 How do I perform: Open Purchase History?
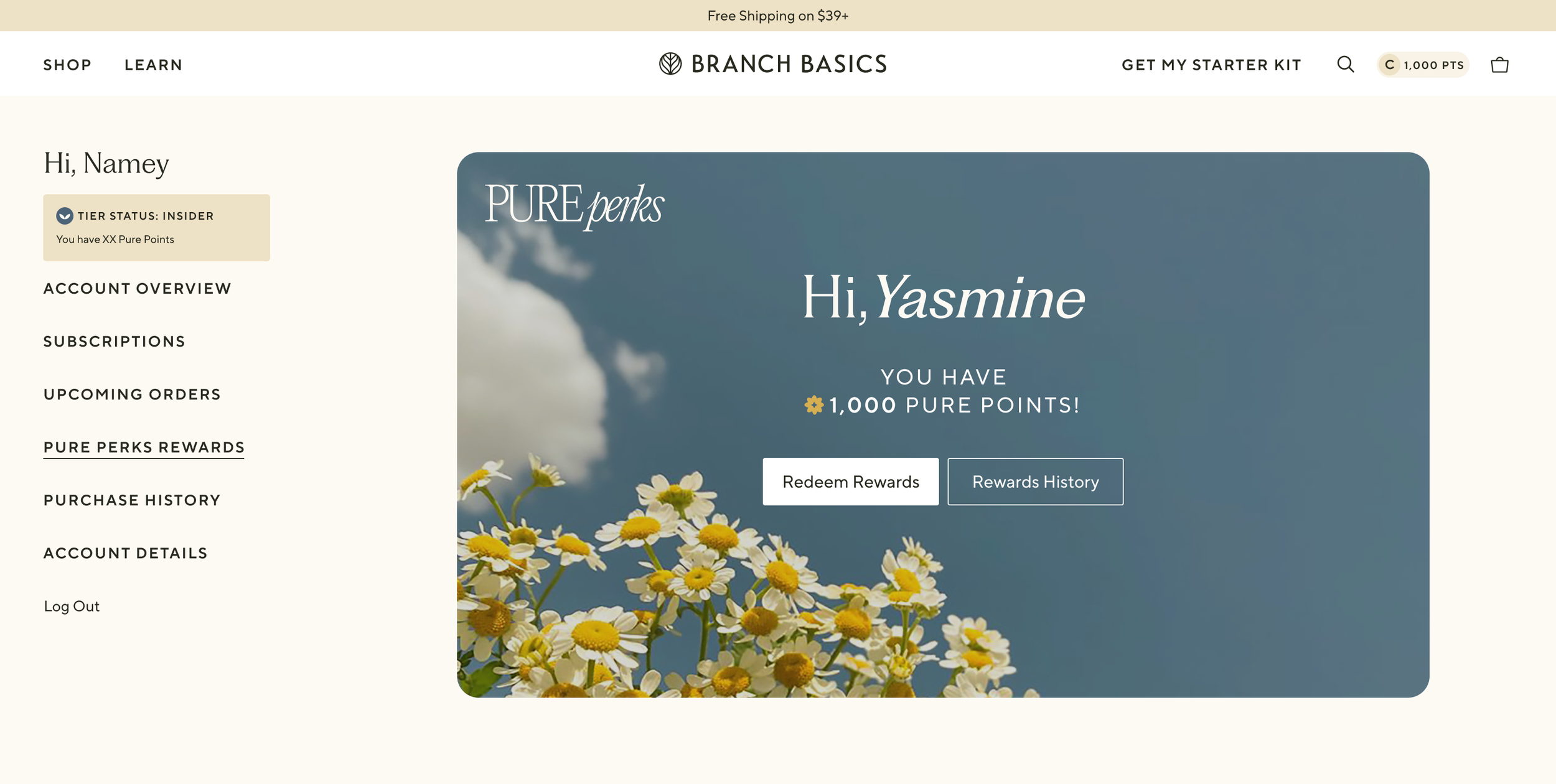[x=132, y=500]
